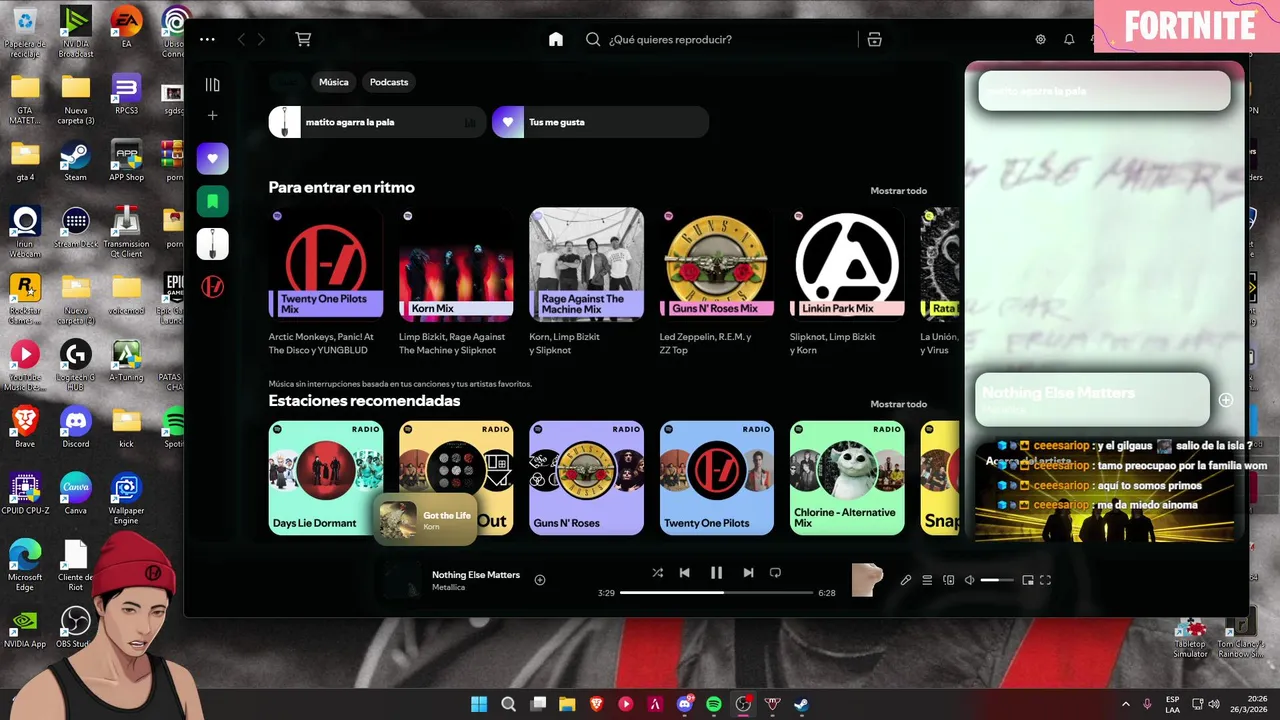The image size is (1280, 720).
Task: Open Brave browser desktop shortcut
Action: coord(25,428)
